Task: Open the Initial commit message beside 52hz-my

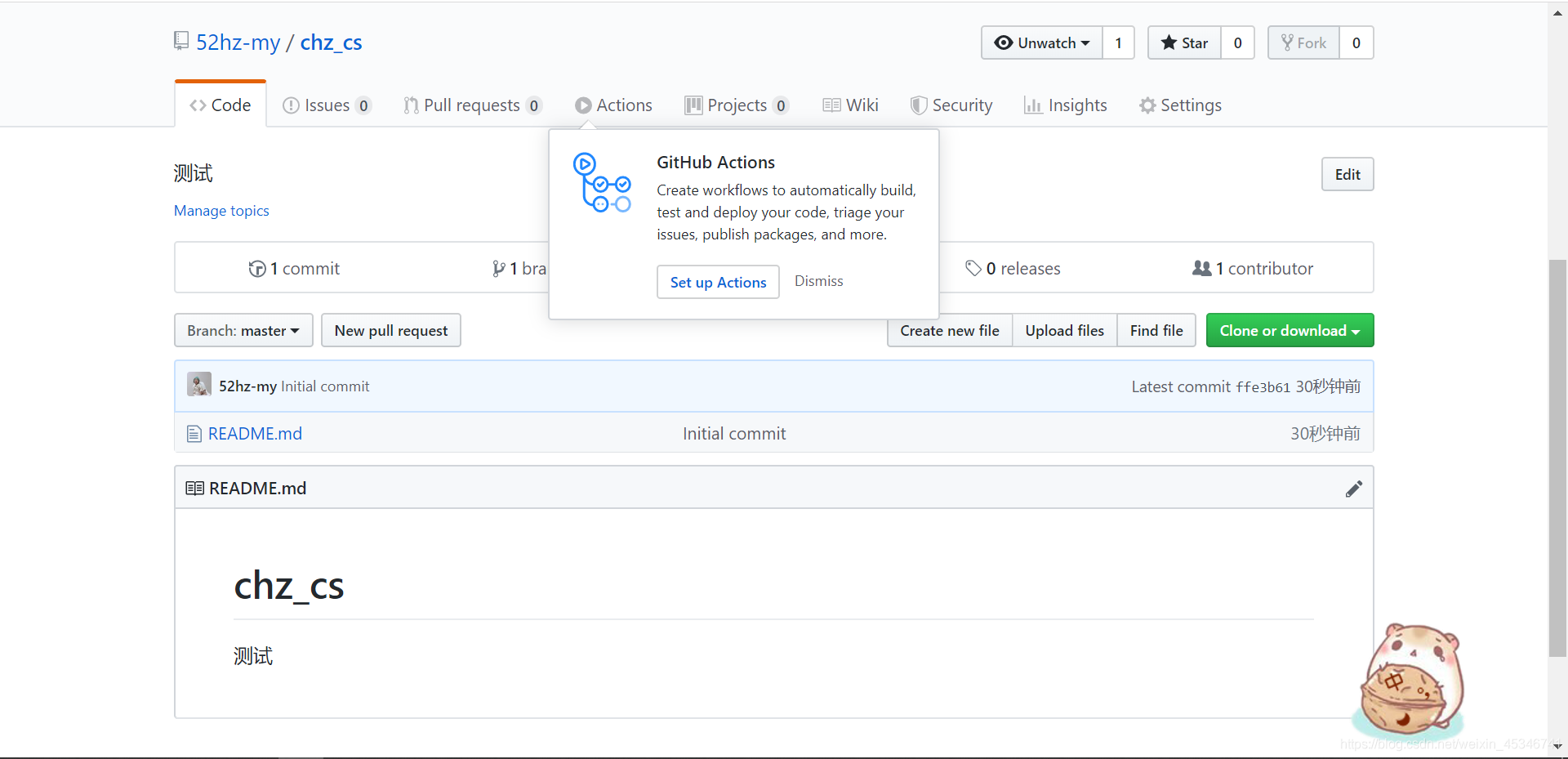Action: click(325, 386)
